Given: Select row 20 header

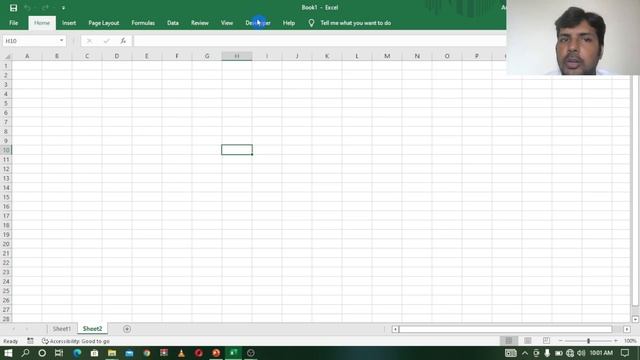Looking at the screenshot, I should tap(6, 244).
